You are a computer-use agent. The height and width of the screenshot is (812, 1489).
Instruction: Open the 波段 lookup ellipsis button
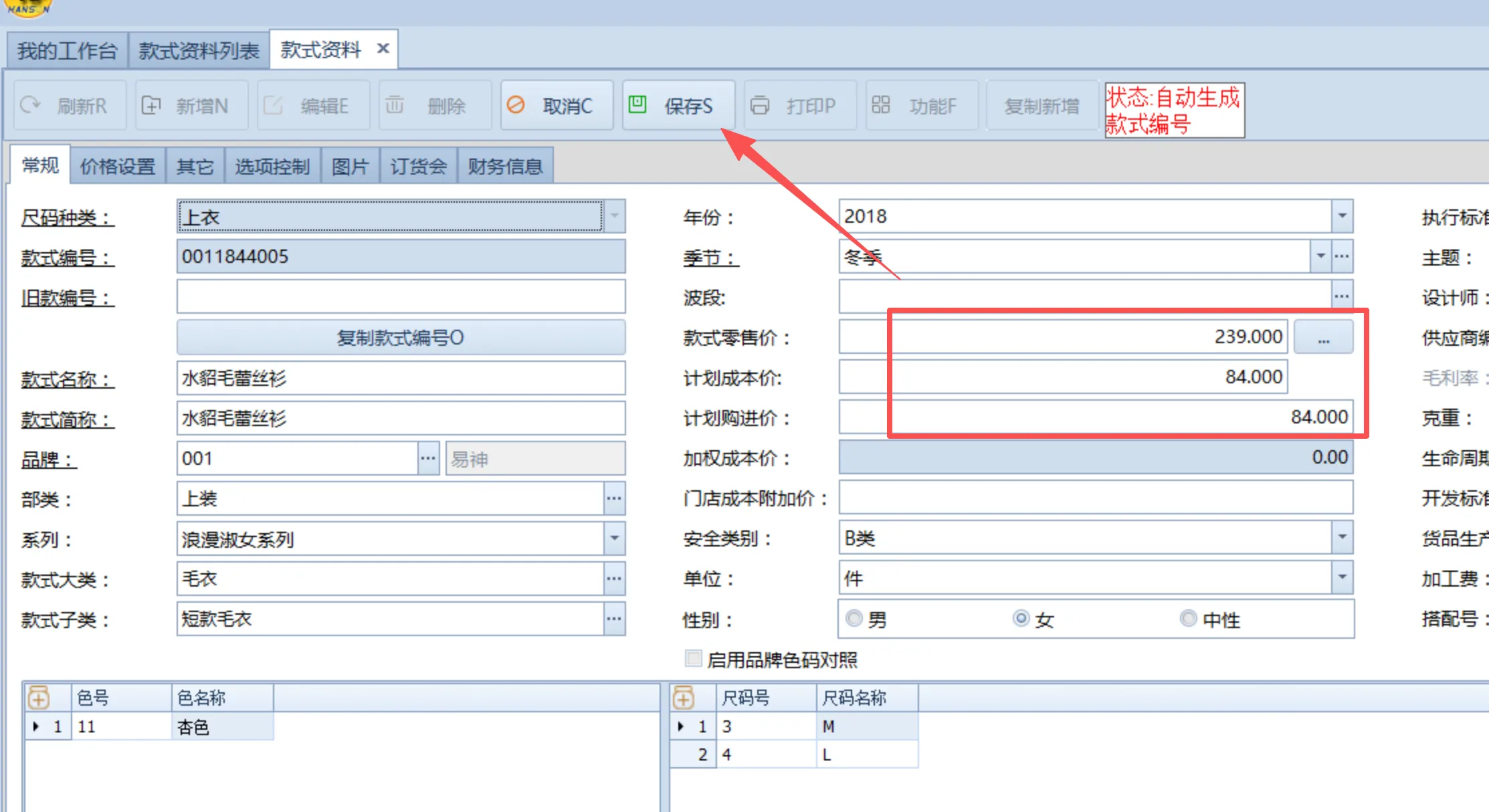(1342, 296)
